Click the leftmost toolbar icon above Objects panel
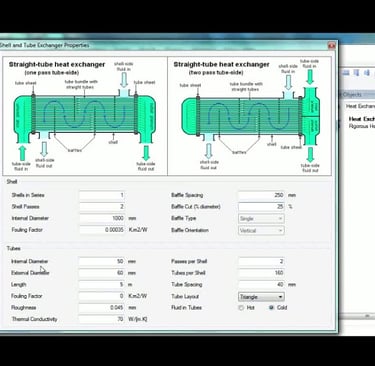The image size is (375, 366). tap(346, 73)
